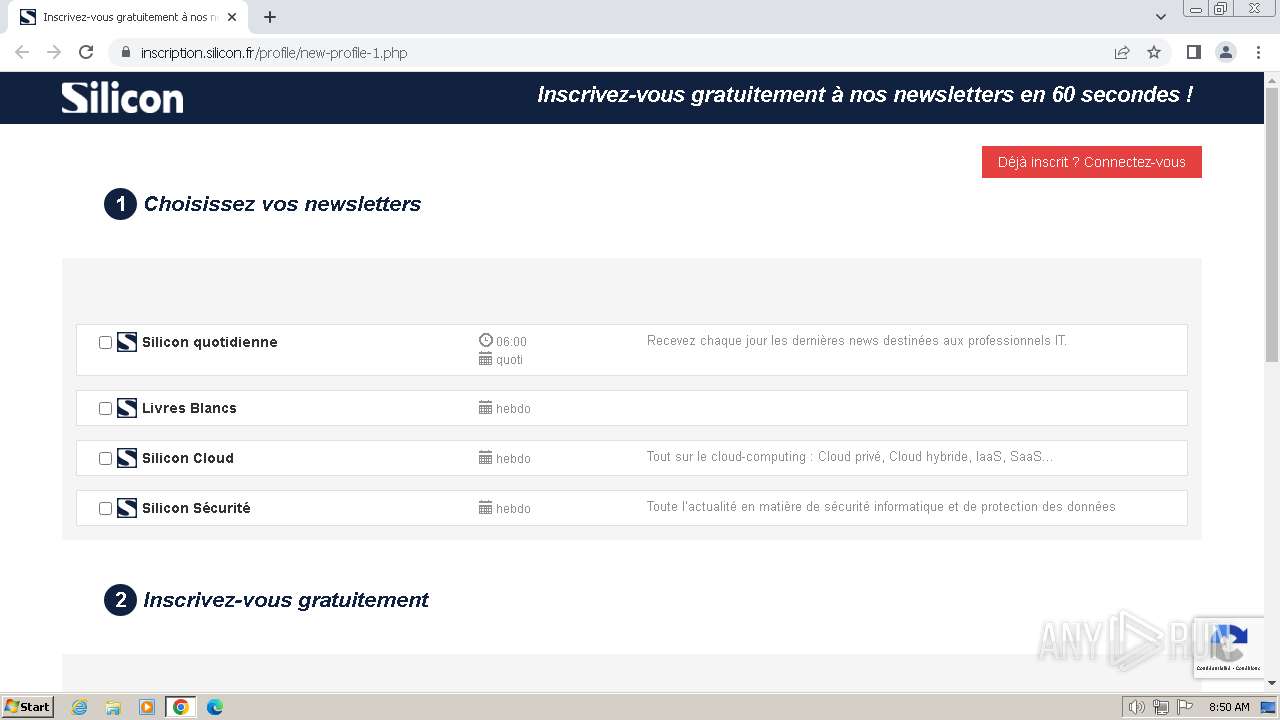This screenshot has width=1280, height=720.
Task: Click the Chrome taskbar icon
Action: pos(181,707)
